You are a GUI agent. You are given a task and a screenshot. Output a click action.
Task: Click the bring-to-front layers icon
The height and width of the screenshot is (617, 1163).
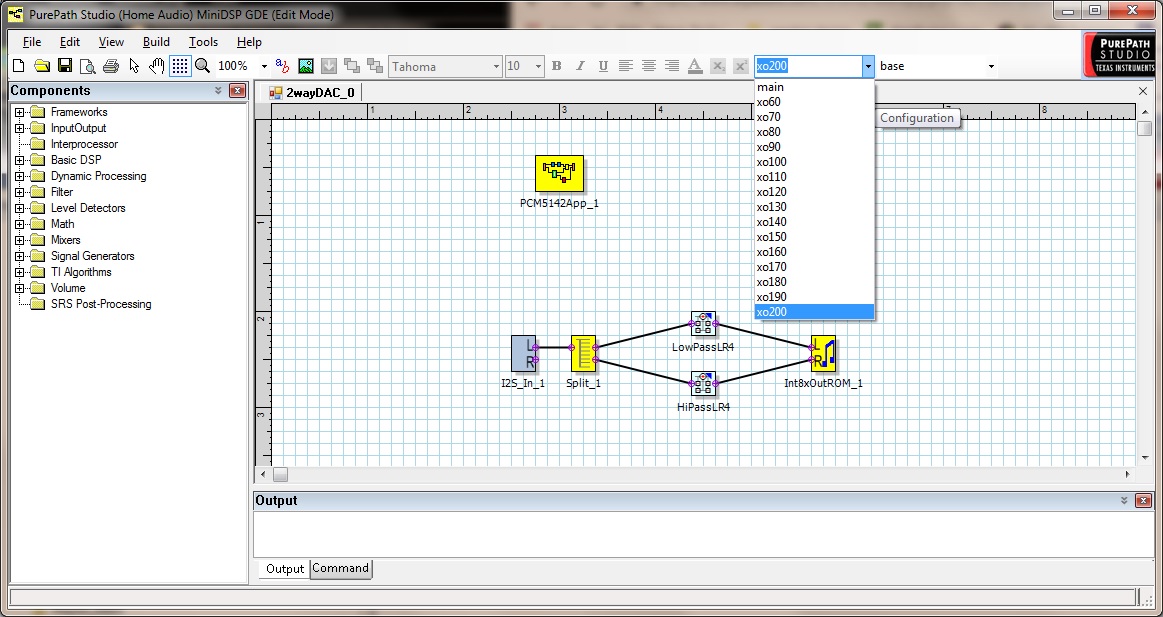point(352,66)
